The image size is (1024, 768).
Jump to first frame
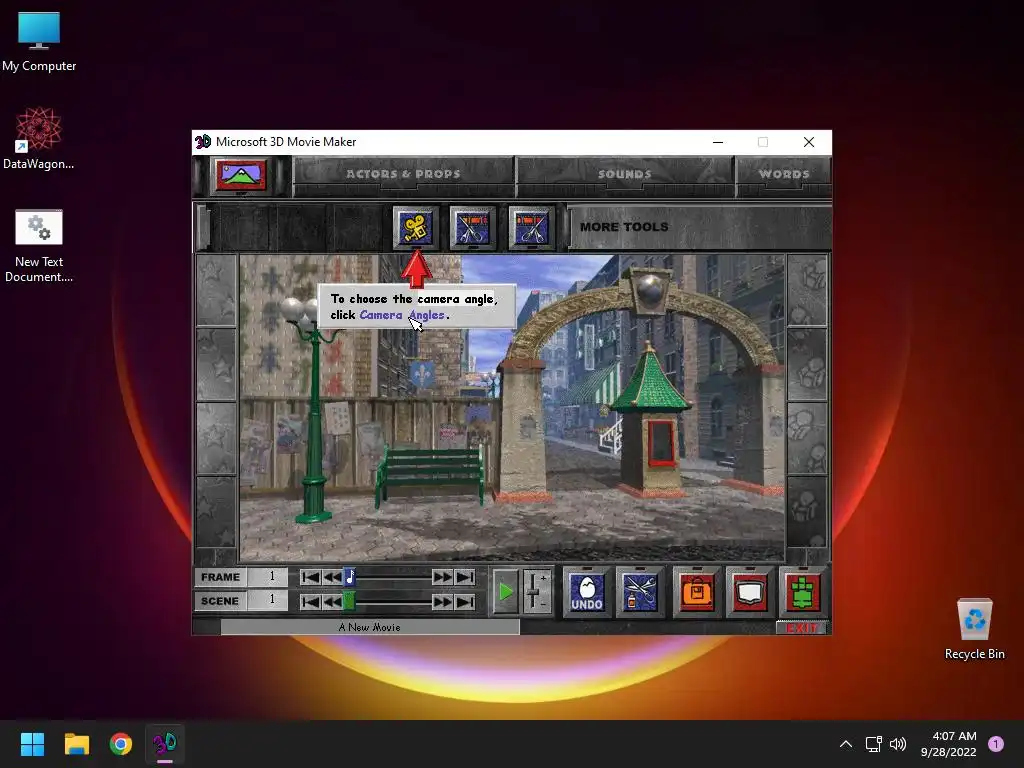point(310,577)
